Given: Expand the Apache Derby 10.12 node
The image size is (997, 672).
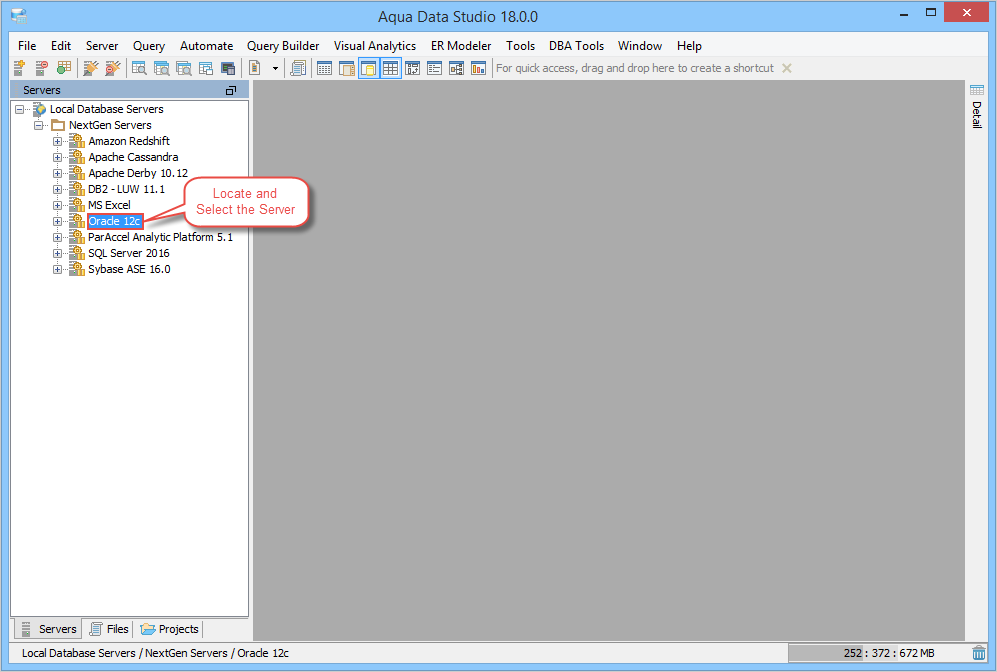Looking at the screenshot, I should [x=57, y=174].
